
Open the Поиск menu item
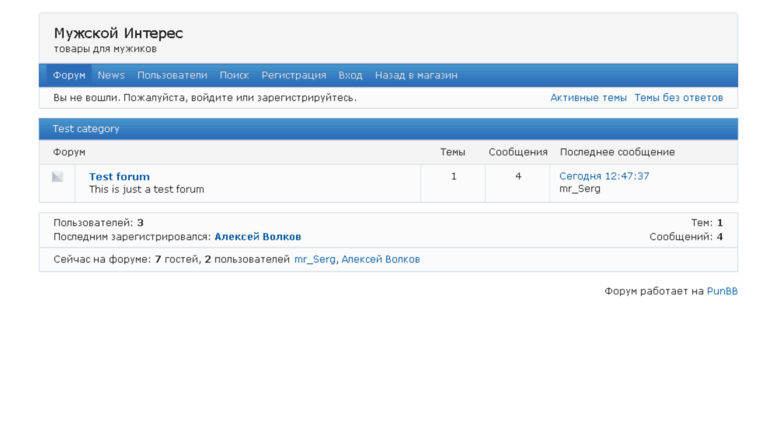pos(234,75)
